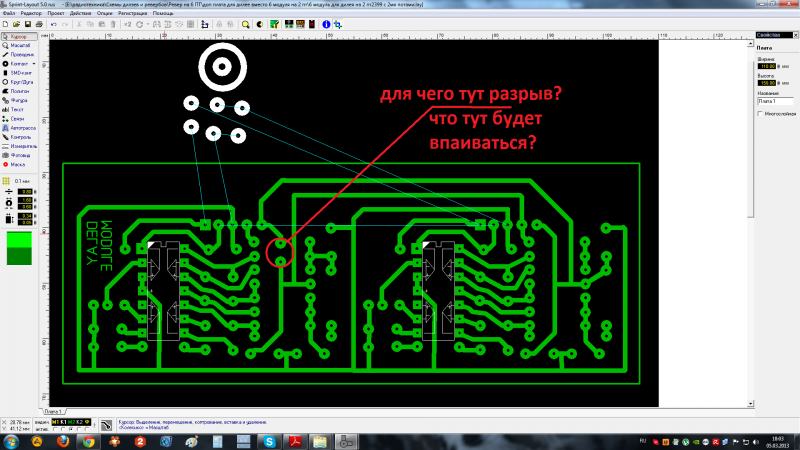Open the Помощь menu
The width and height of the screenshot is (800, 450).
point(163,13)
